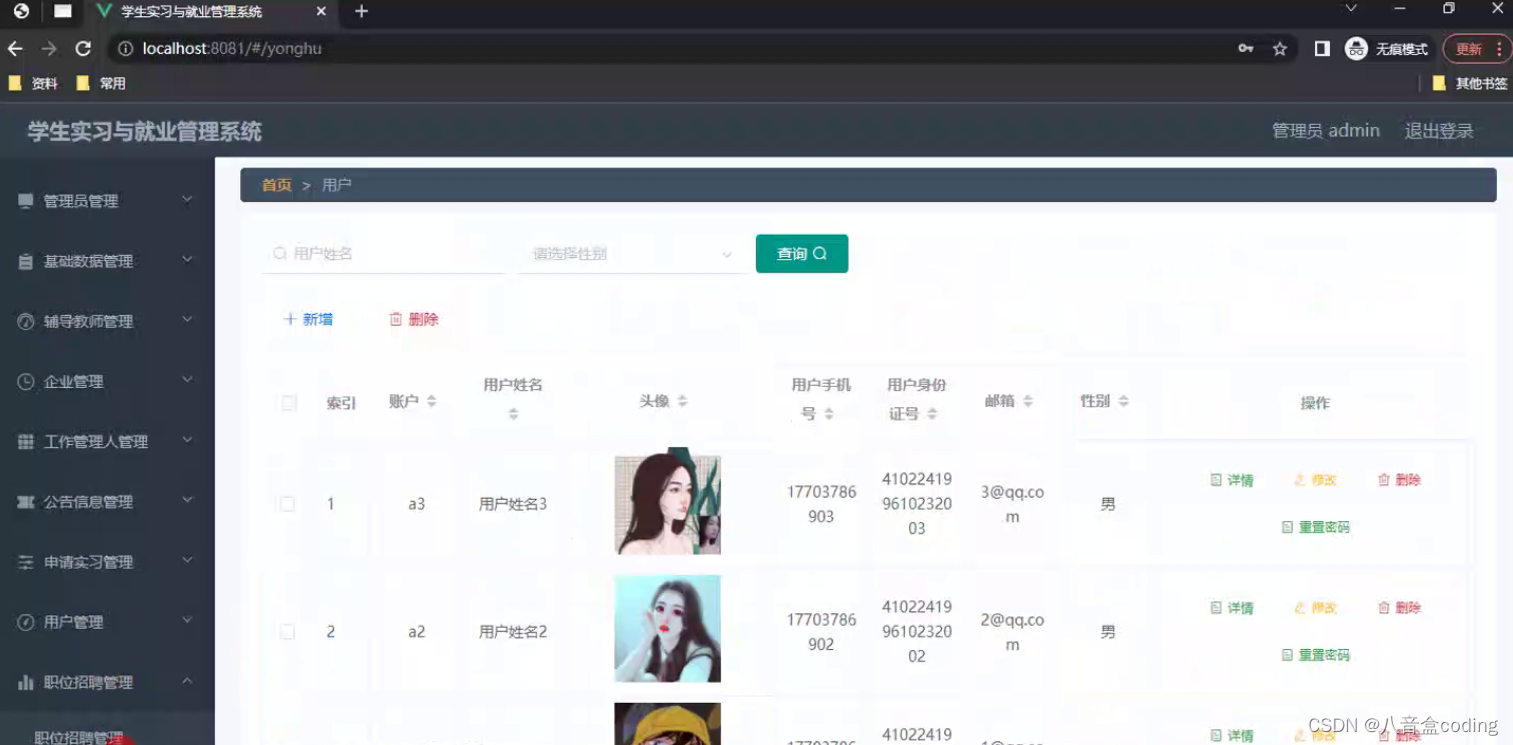Open the avatar thumbnail of 用户姓名2
Image resolution: width=1513 pixels, height=745 pixels.
coord(667,629)
